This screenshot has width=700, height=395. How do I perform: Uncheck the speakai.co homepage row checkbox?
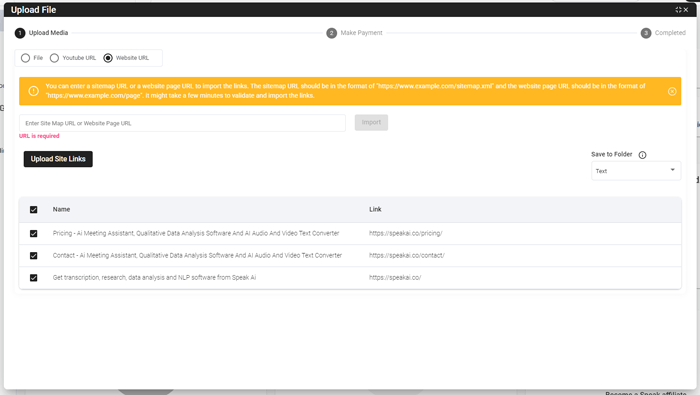(33, 278)
